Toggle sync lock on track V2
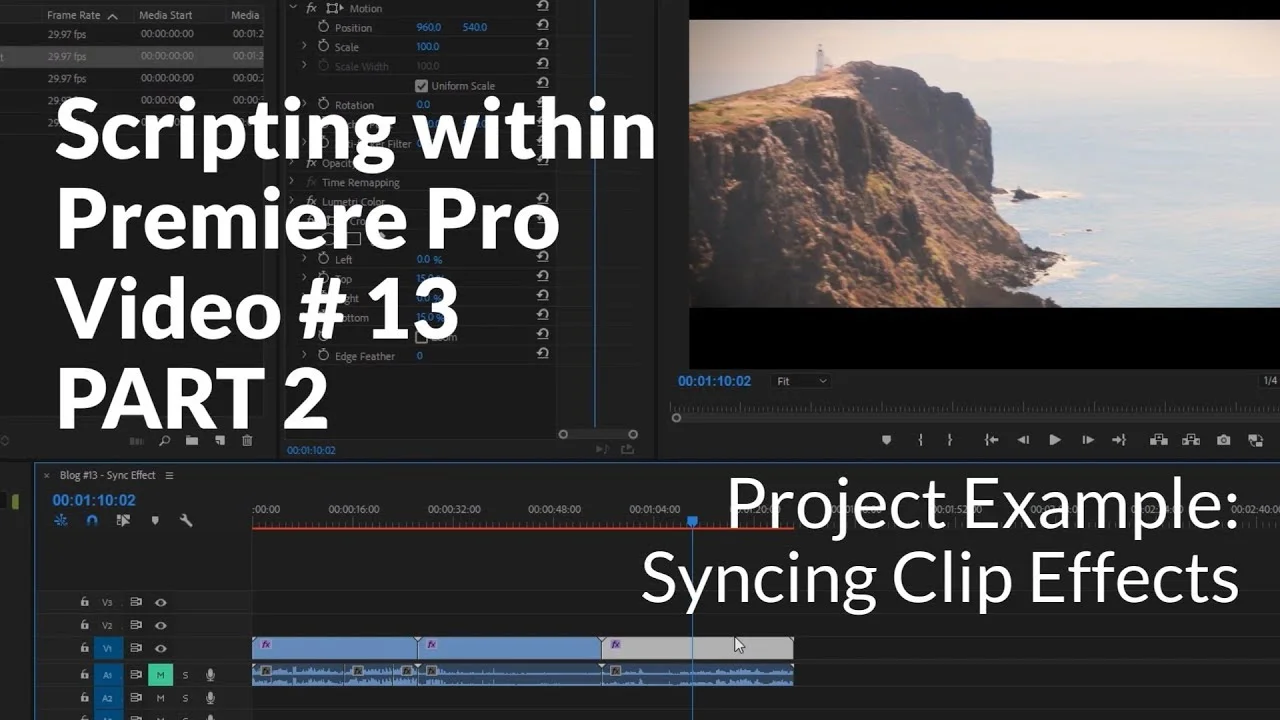This screenshot has width=1280, height=720. (136, 625)
